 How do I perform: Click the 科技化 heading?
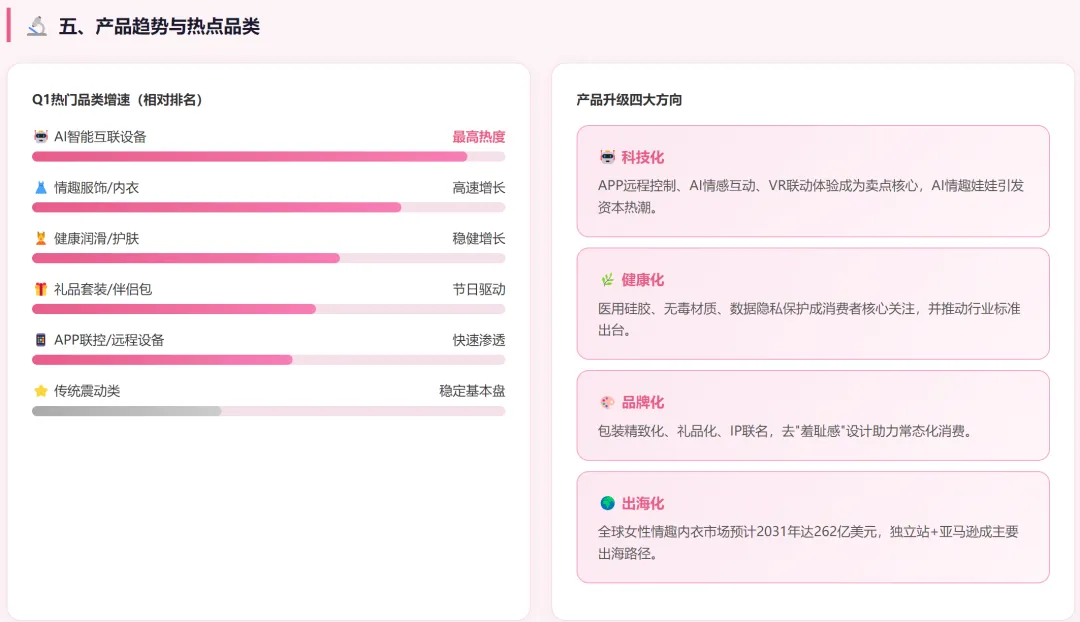[642, 157]
